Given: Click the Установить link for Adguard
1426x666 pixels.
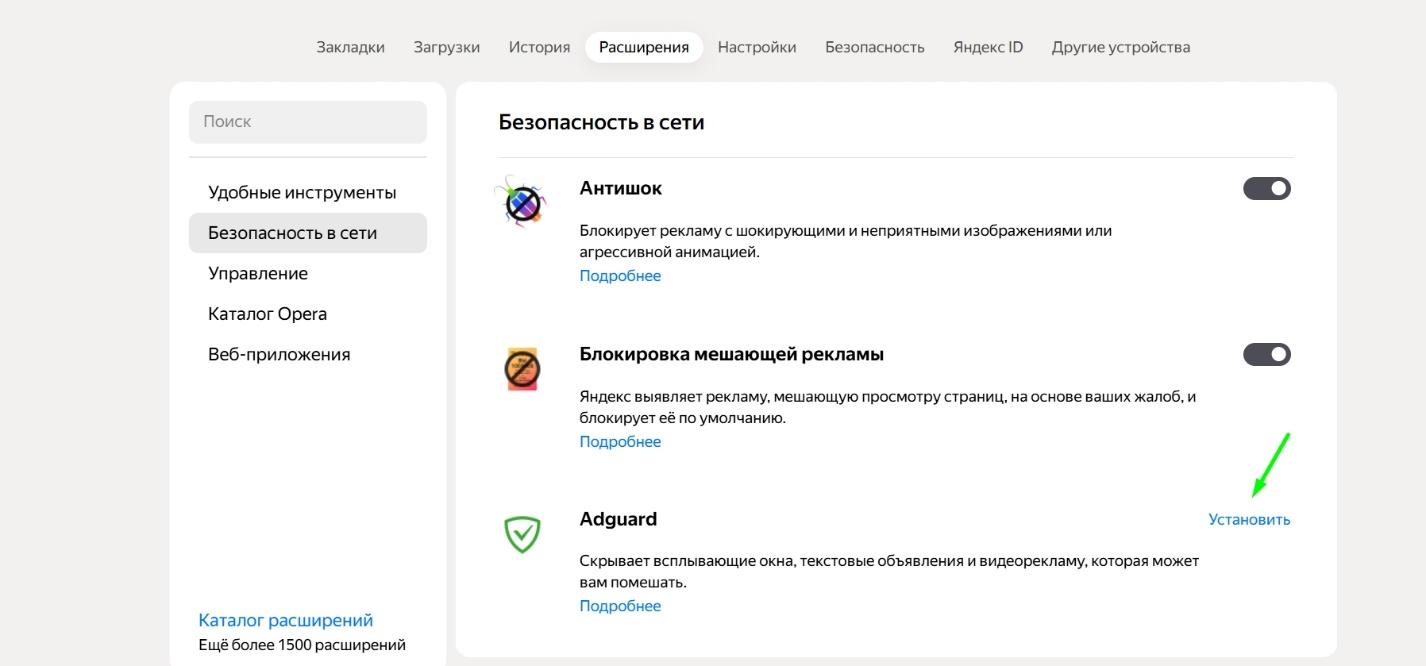Looking at the screenshot, I should [1249, 520].
